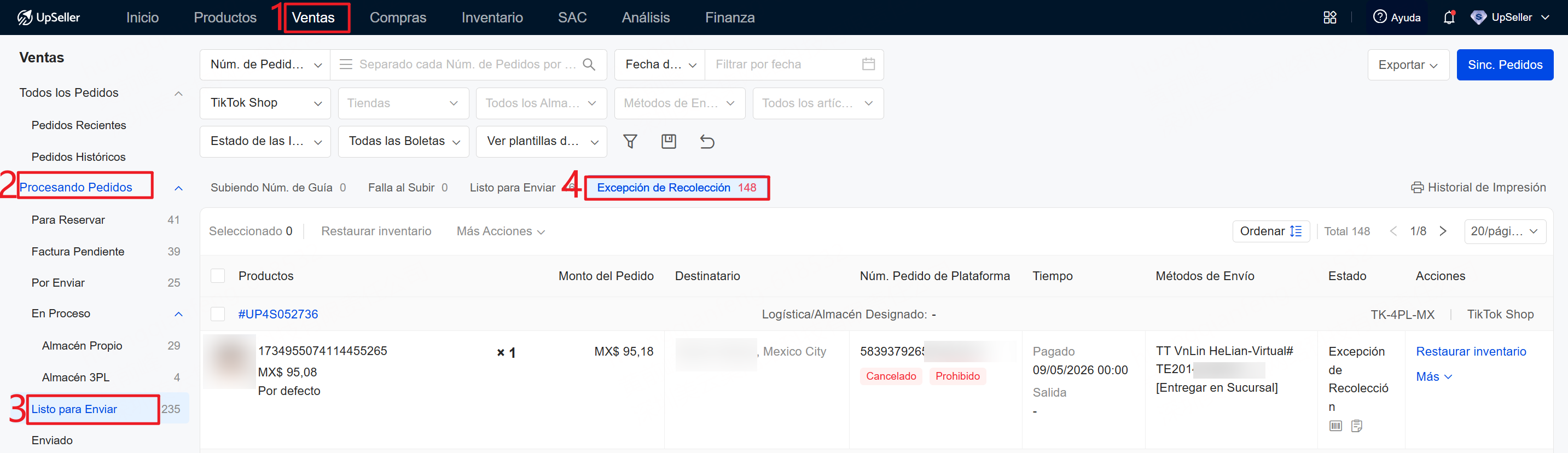Click Ordenar button
The height and width of the screenshot is (453, 1568).
1271,231
